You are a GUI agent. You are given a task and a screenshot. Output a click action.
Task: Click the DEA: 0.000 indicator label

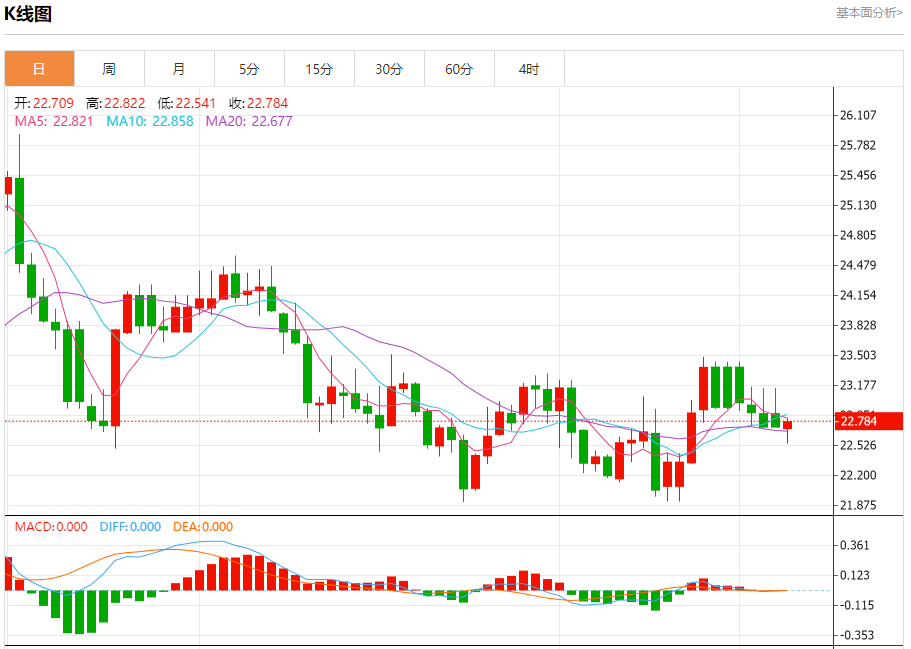203,527
